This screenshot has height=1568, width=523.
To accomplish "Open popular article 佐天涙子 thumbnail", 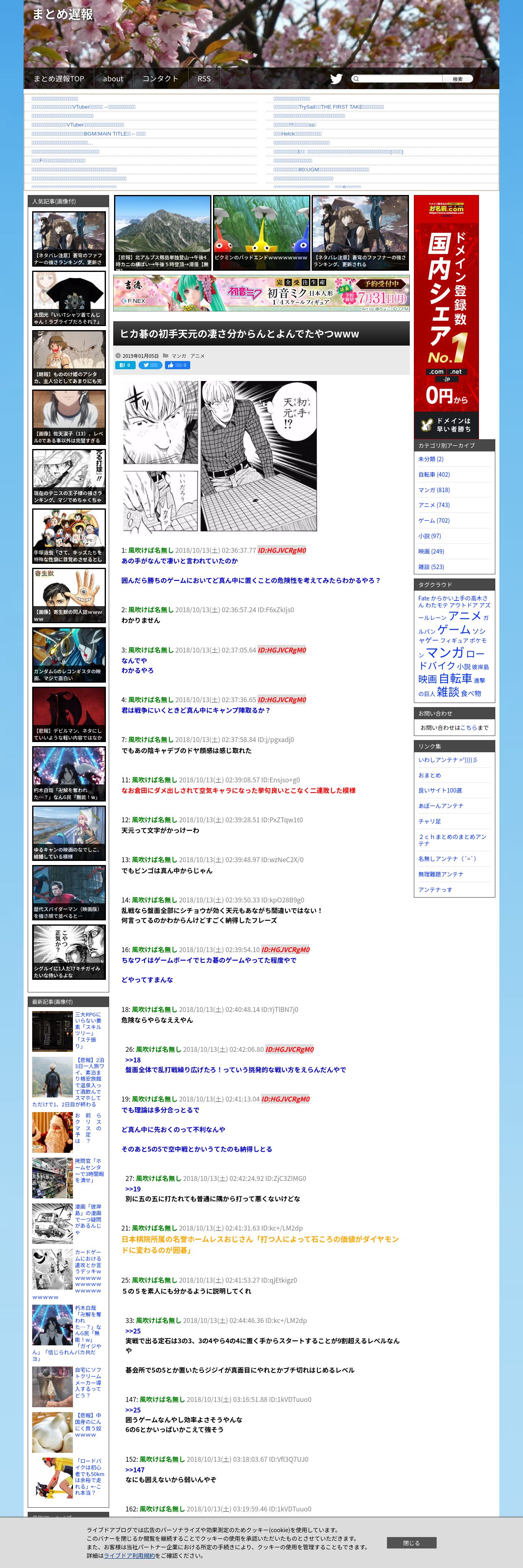I will pyautogui.click(x=69, y=418).
